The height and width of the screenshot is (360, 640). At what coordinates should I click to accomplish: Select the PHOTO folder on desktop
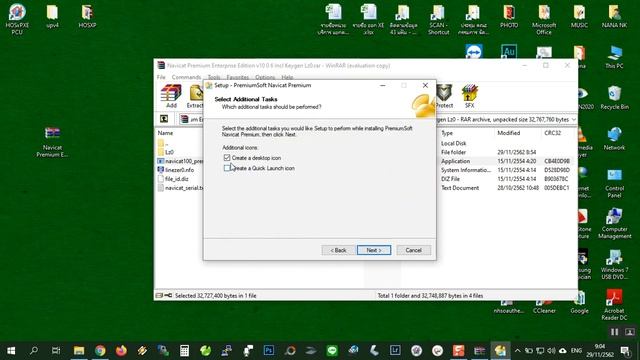(x=509, y=16)
